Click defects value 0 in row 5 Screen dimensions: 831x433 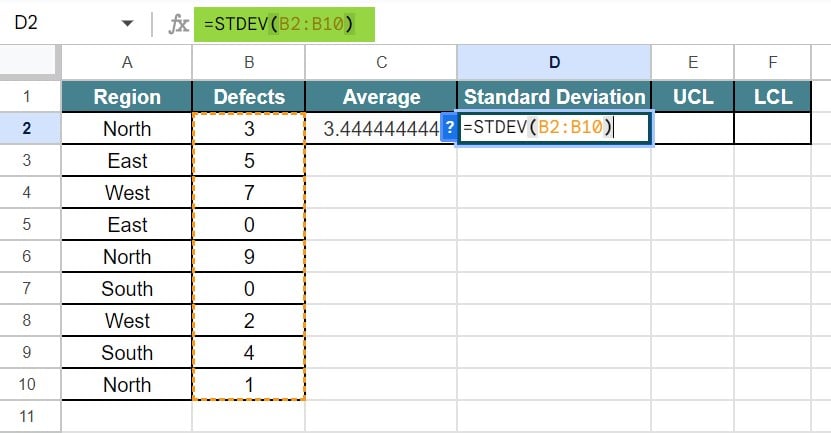(249, 225)
